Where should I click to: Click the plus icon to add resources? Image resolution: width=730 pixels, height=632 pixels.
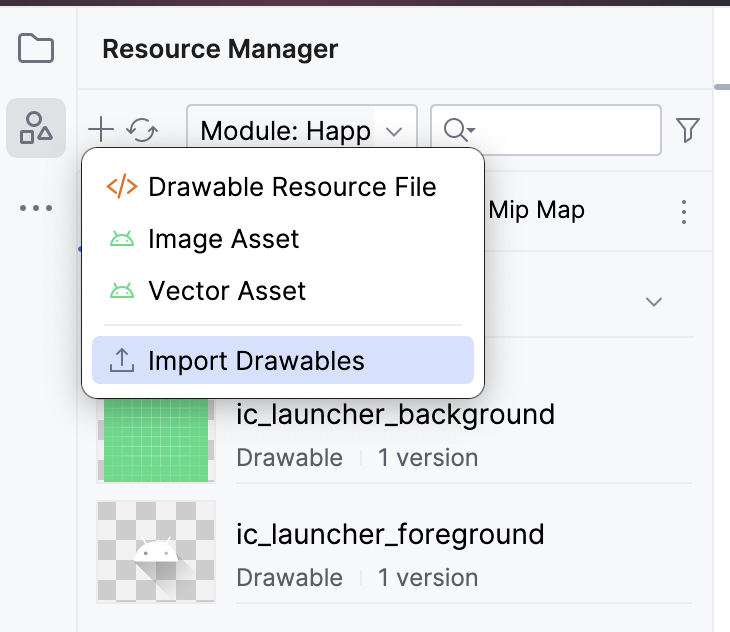point(101,129)
